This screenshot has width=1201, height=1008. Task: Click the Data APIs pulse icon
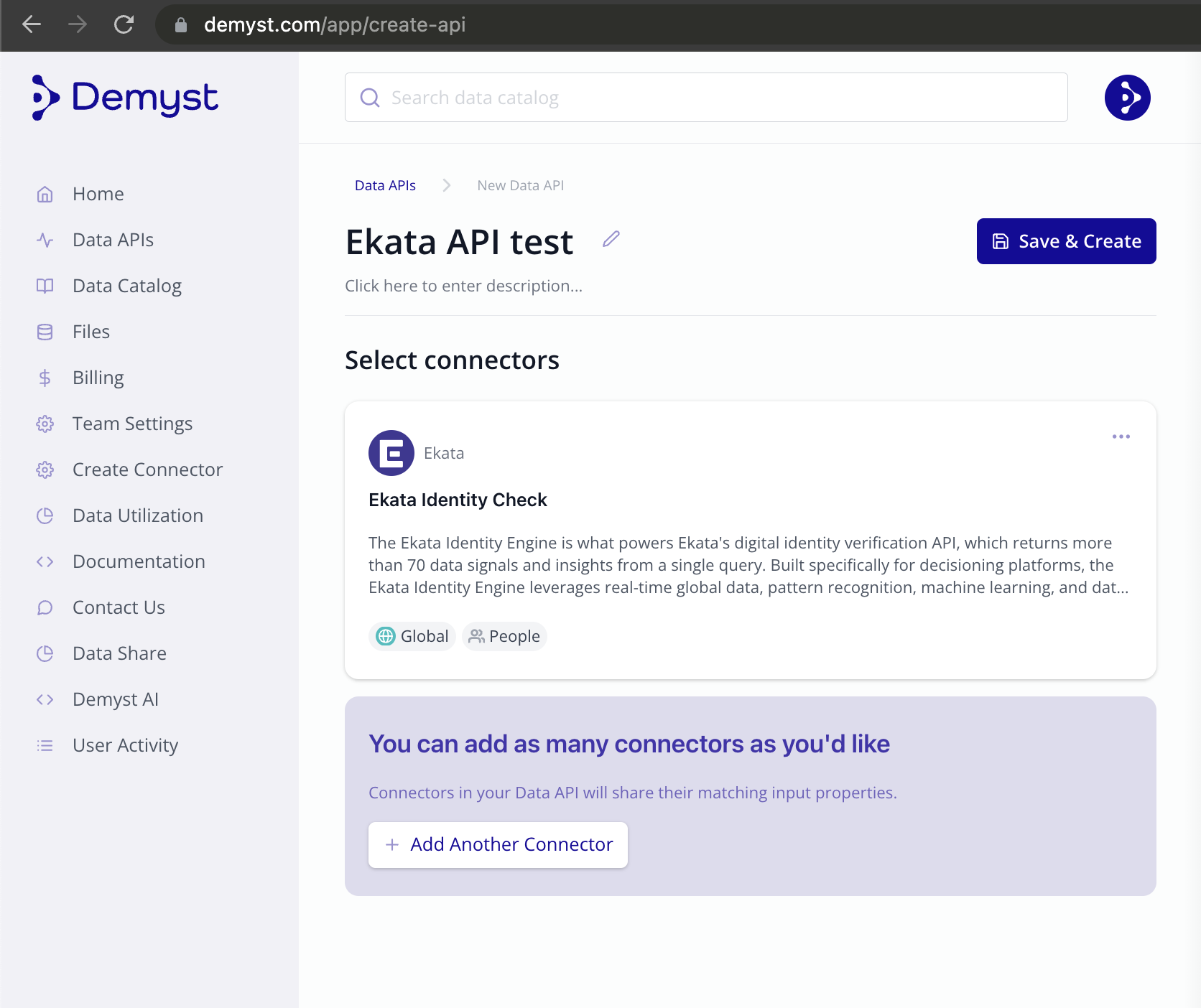(x=45, y=240)
